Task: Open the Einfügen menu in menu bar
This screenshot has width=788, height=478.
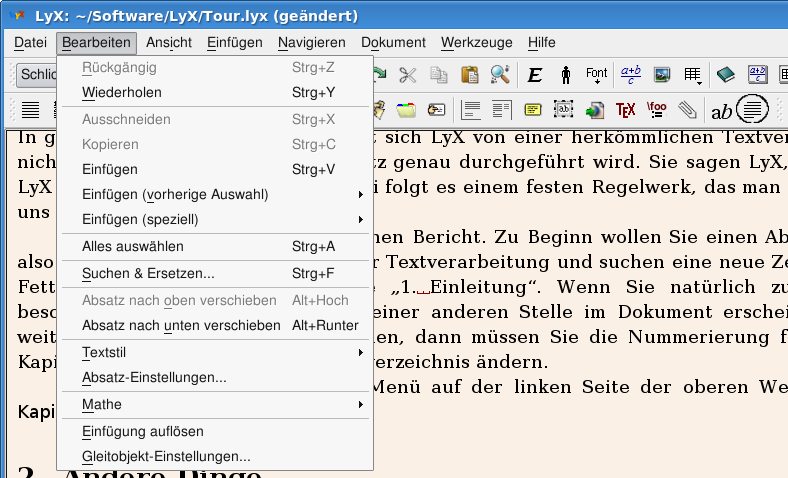Action: pyautogui.click(x=235, y=43)
